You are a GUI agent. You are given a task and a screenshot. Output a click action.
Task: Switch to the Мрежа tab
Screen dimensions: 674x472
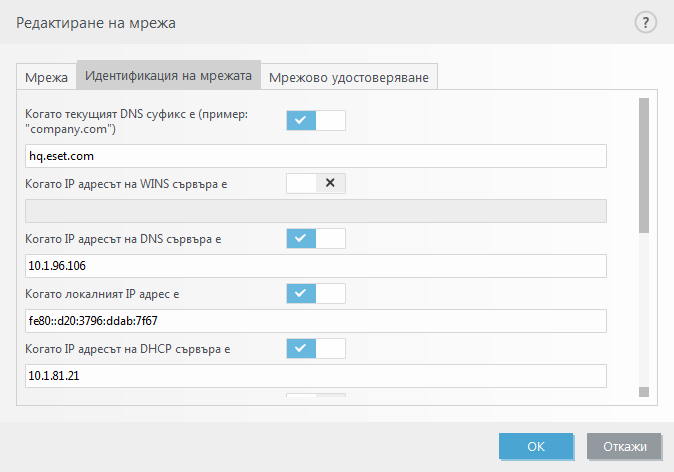coord(46,77)
